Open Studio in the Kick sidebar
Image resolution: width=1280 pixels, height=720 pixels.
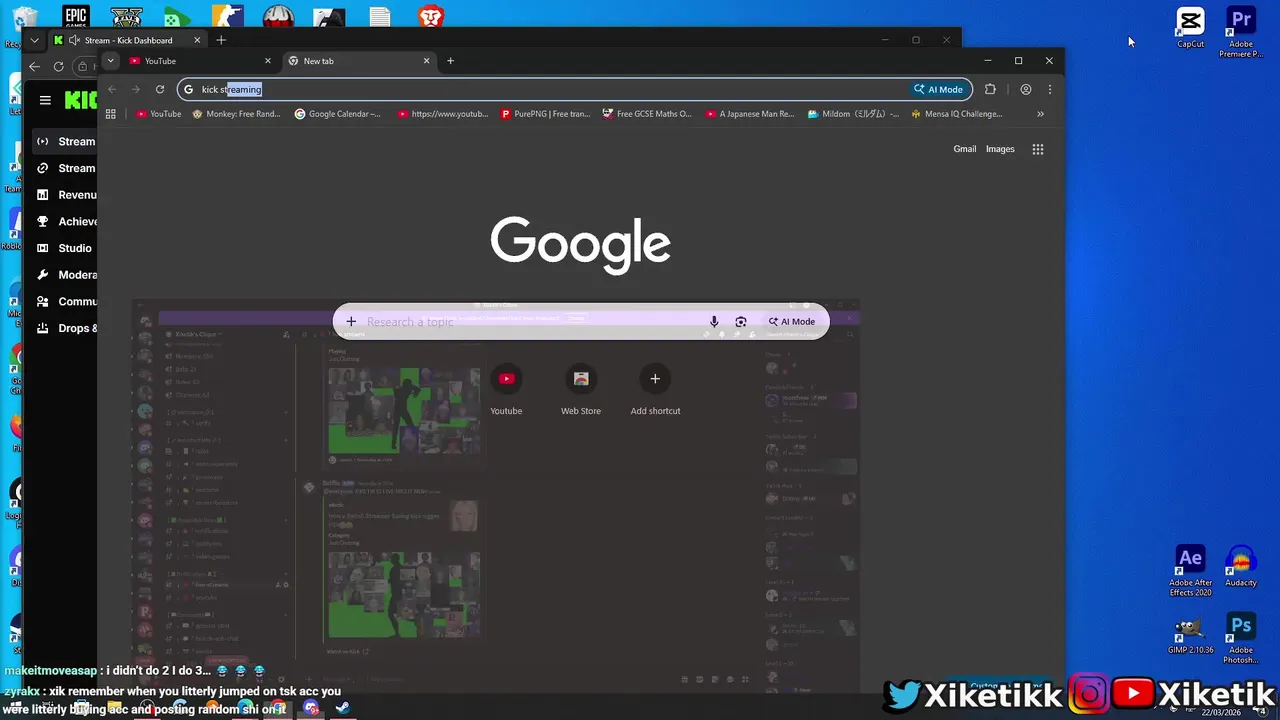click(65, 248)
